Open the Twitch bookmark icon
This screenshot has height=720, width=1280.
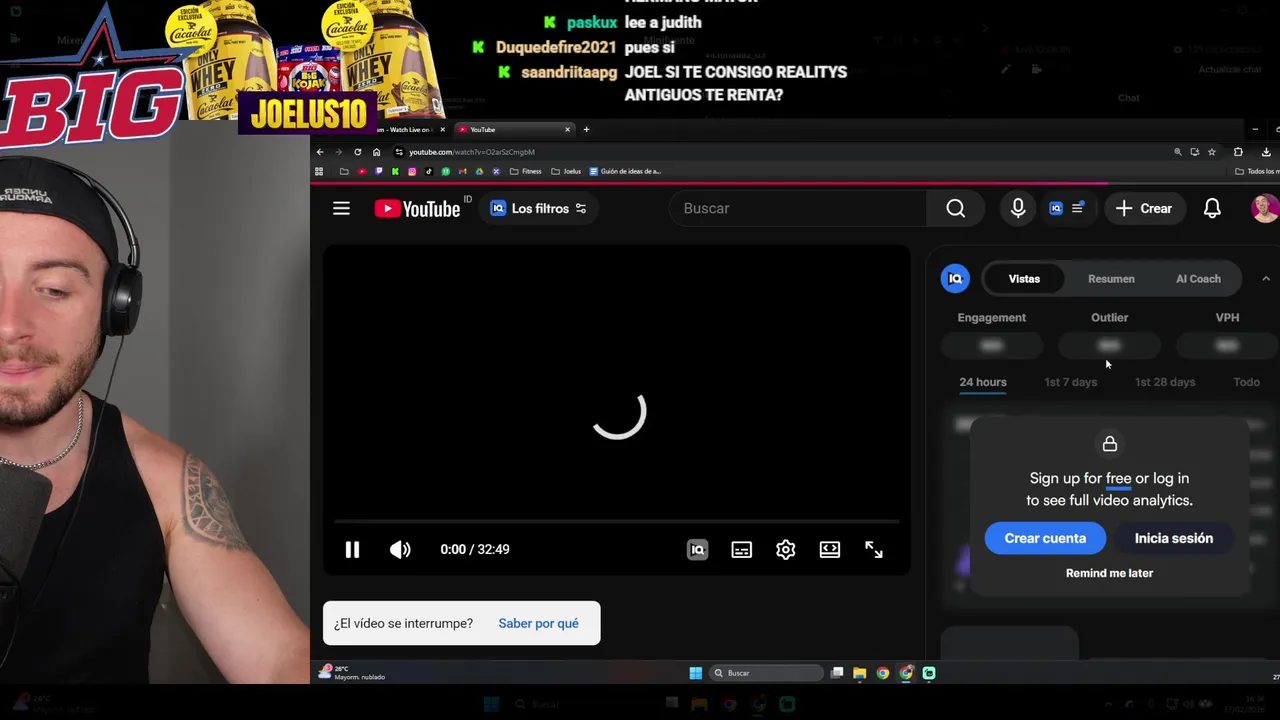click(379, 171)
